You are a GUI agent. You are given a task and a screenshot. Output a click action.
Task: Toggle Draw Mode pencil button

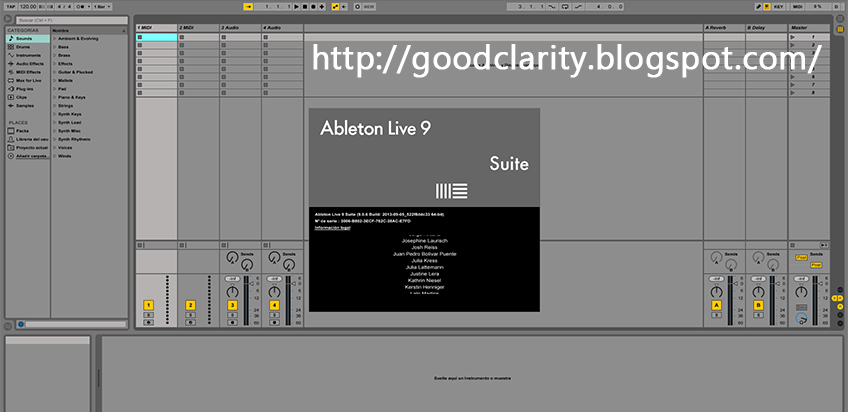[x=758, y=6]
